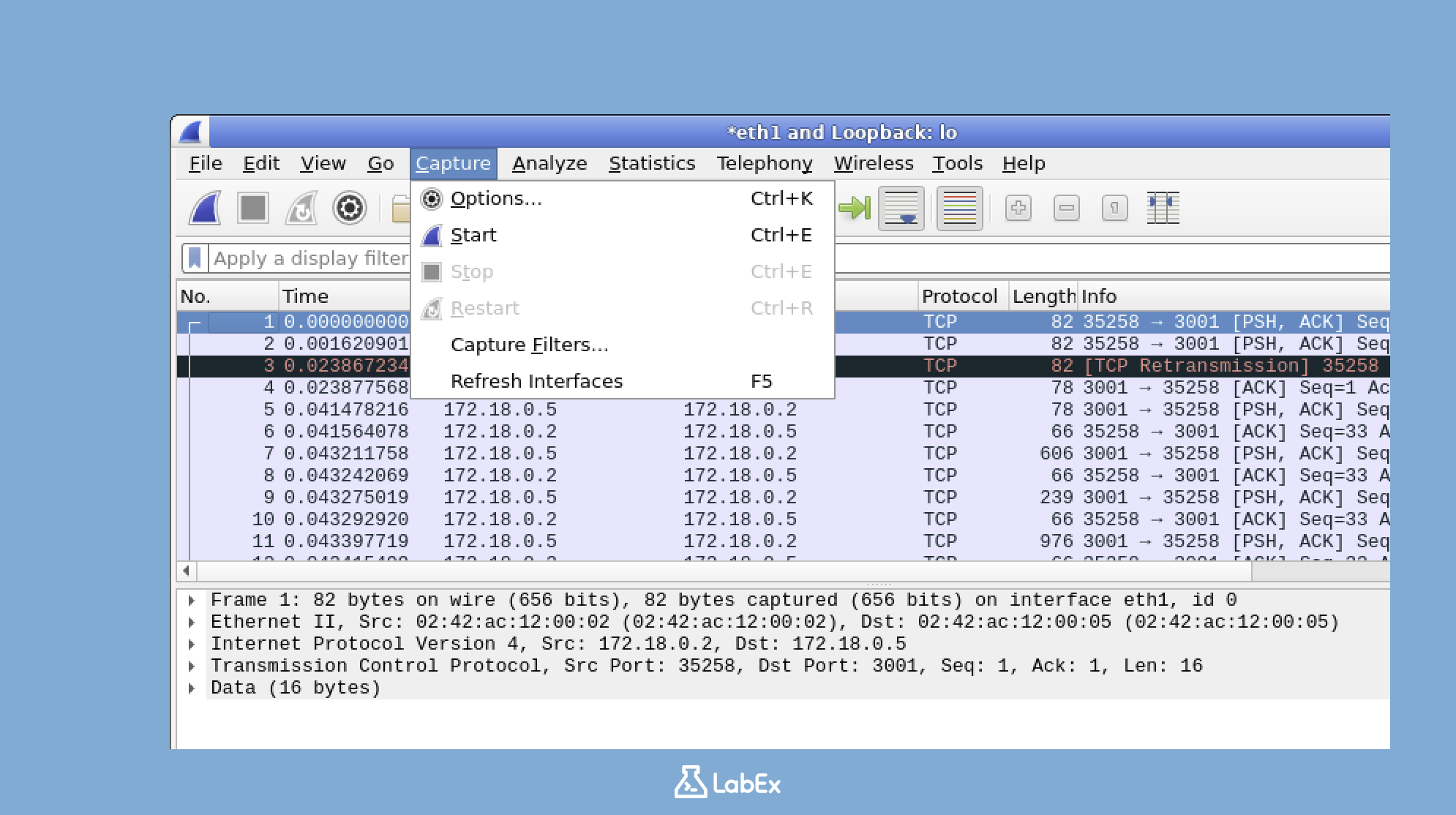Expand the Internet Protocol Version 4 section
The image size is (1456, 815).
coord(192,643)
